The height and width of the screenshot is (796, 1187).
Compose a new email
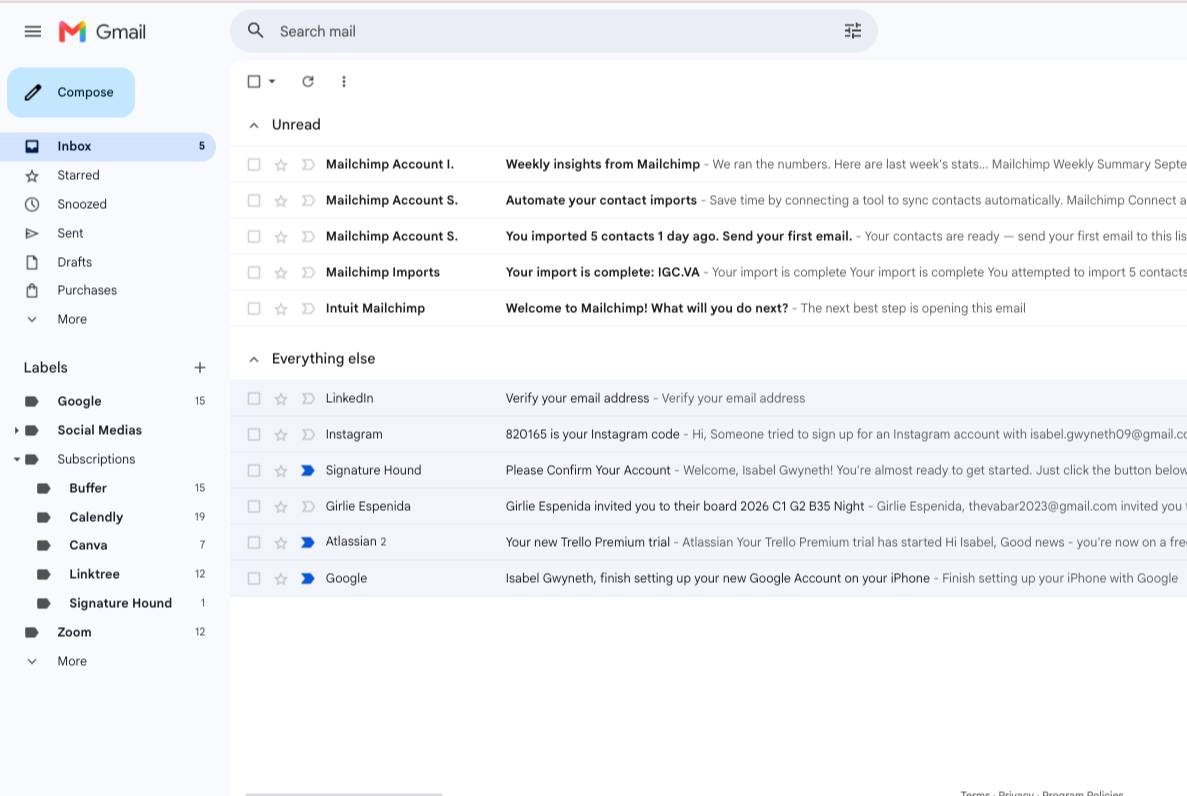click(71, 92)
